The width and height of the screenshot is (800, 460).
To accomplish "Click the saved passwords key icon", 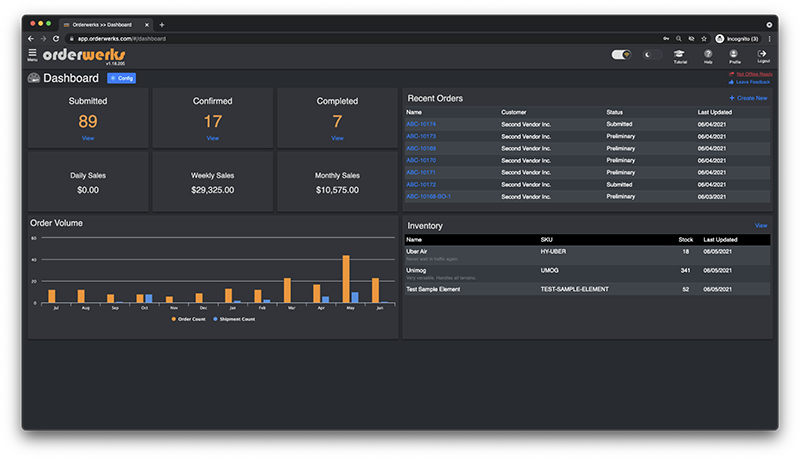I will point(666,39).
